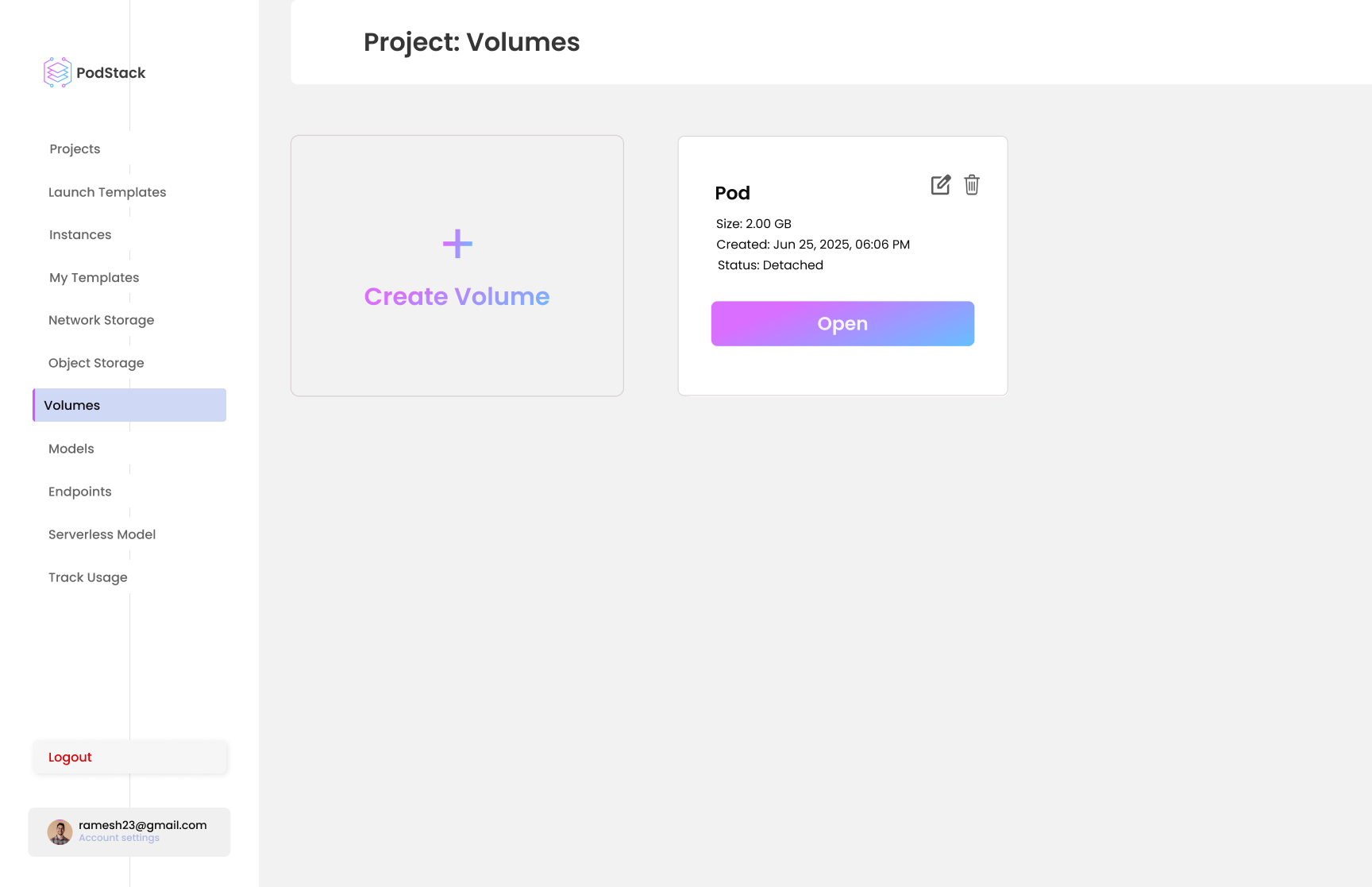Go to Object Storage
This screenshot has height=887, width=1372.
click(96, 363)
